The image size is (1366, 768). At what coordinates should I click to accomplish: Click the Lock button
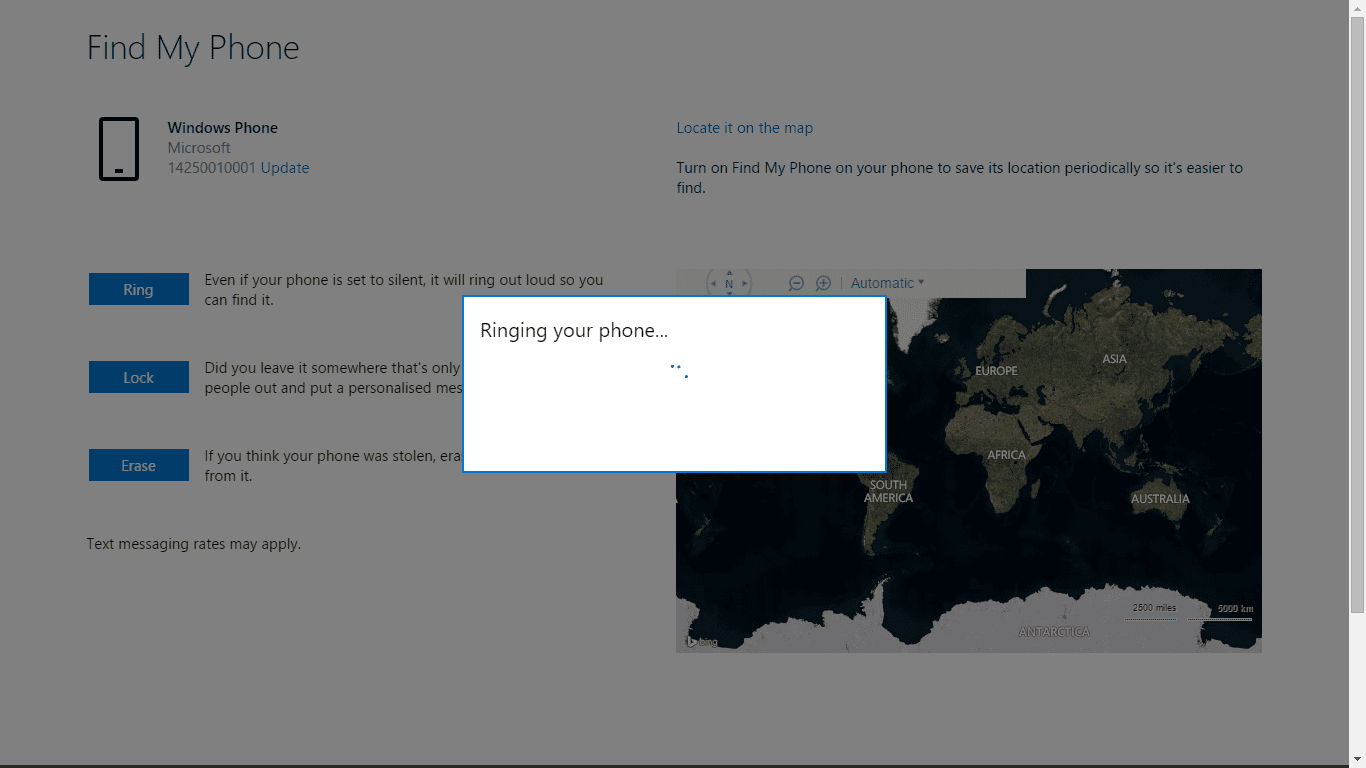138,377
